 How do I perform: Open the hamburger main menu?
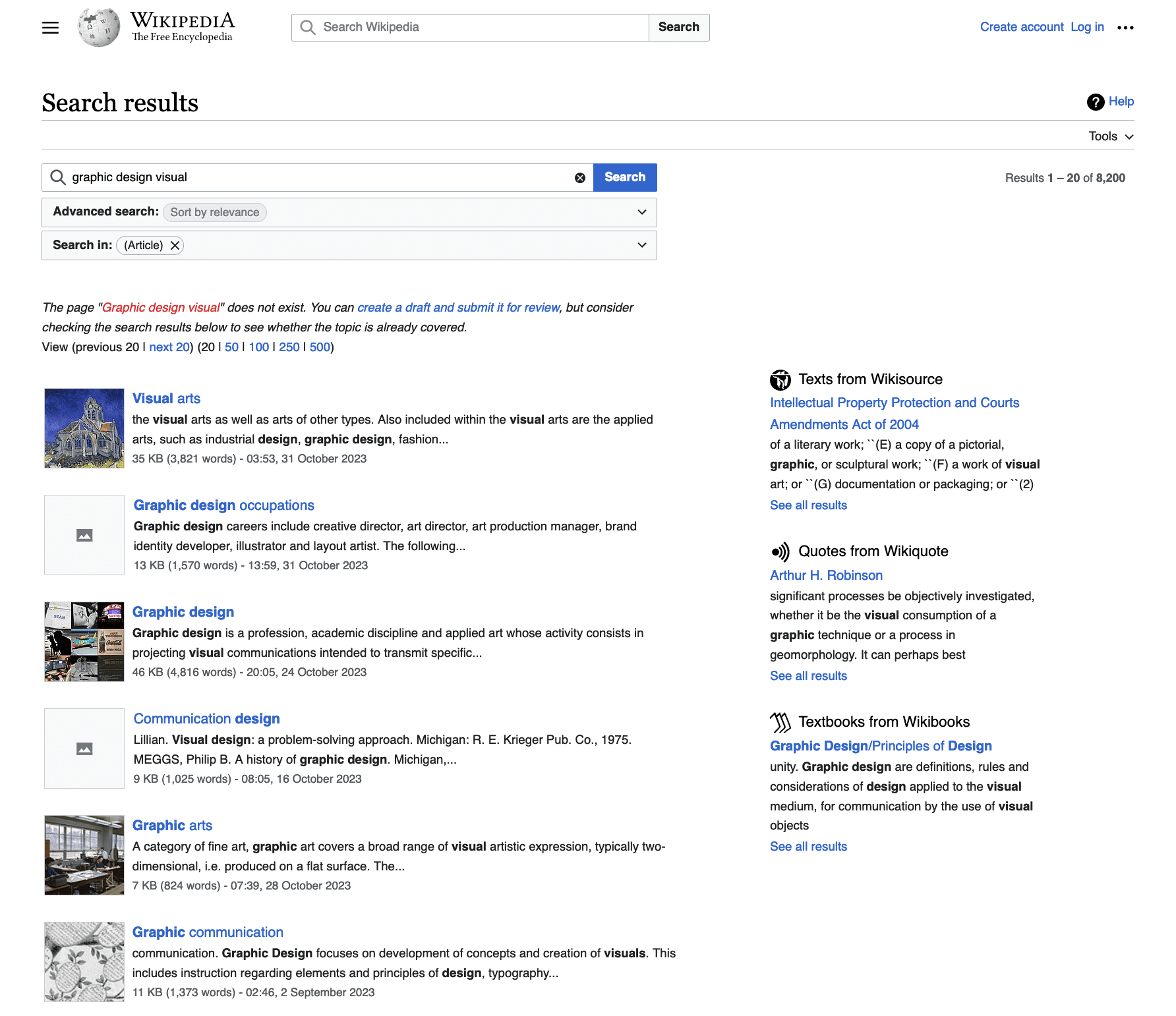tap(51, 28)
